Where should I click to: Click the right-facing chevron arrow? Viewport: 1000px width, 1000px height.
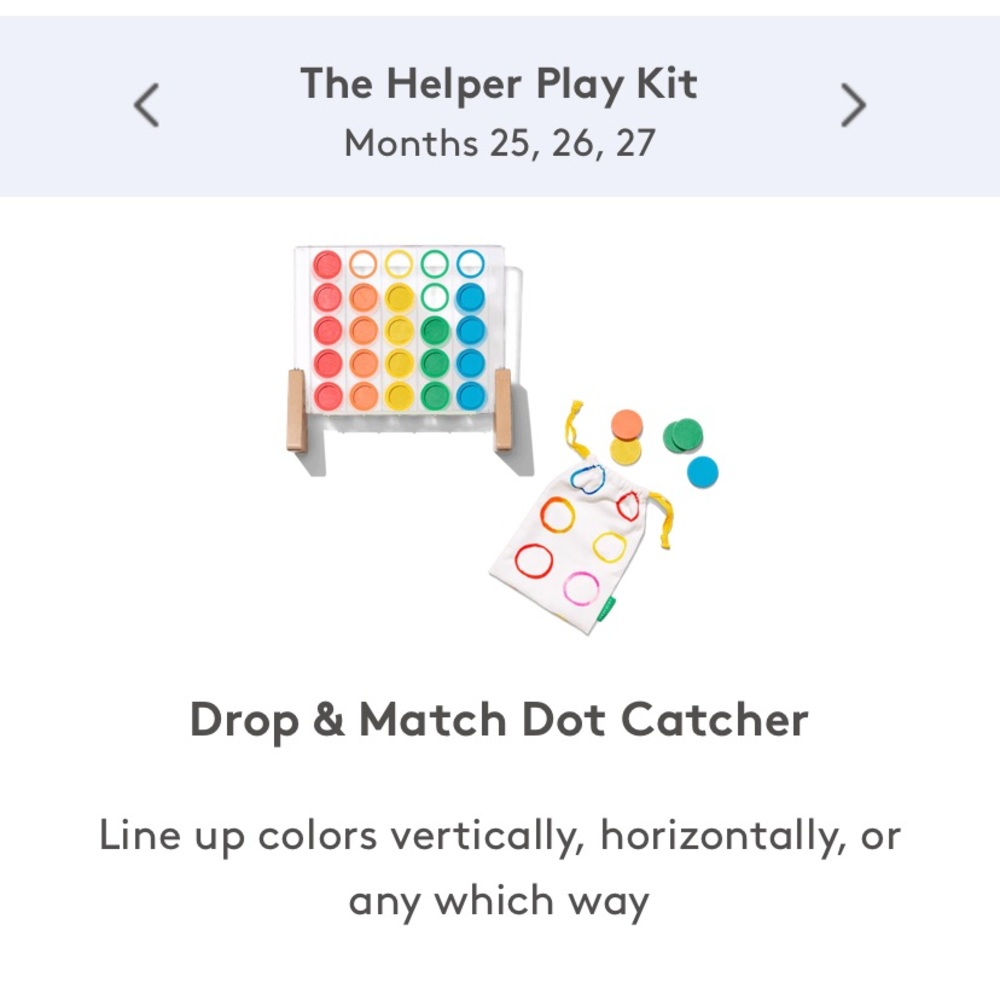click(852, 105)
